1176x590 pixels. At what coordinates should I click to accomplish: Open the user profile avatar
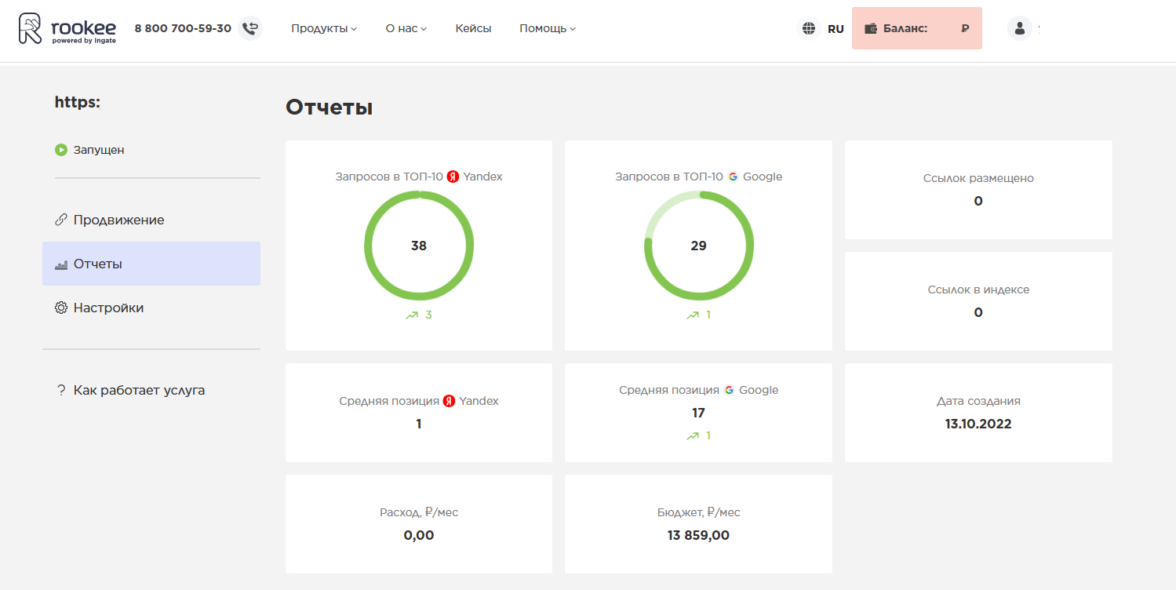pos(1019,29)
